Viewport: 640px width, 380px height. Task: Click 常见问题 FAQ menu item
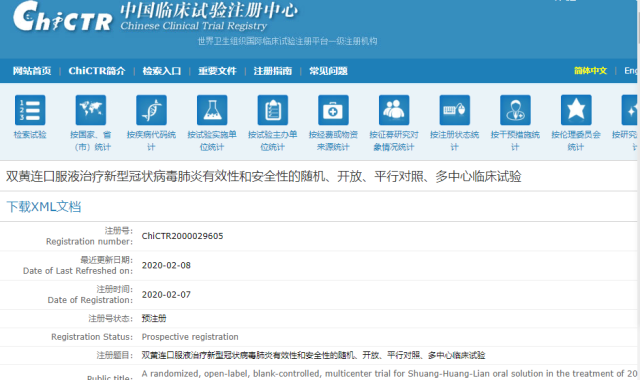pos(328,71)
